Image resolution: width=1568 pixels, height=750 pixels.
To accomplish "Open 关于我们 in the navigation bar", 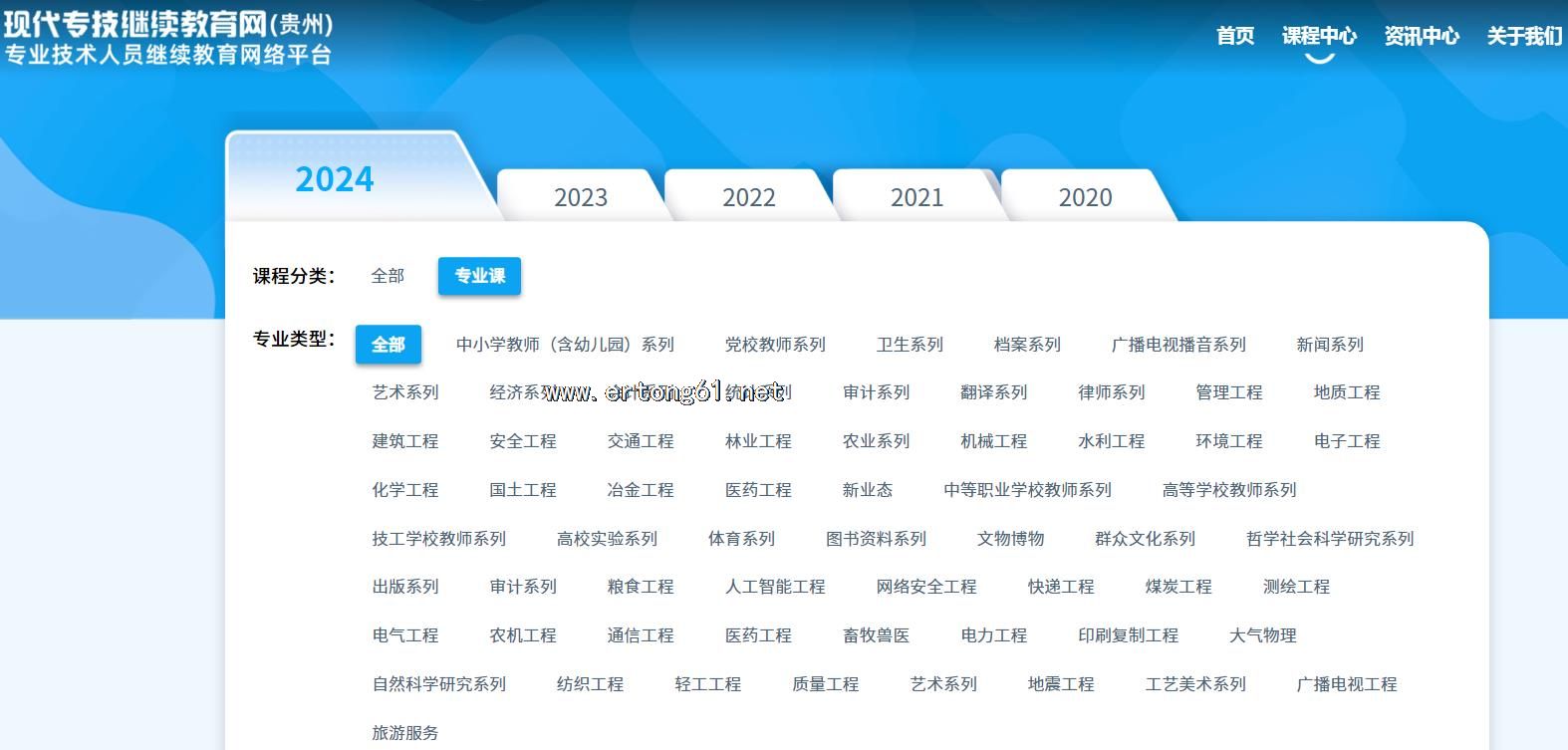I will coord(1523,36).
